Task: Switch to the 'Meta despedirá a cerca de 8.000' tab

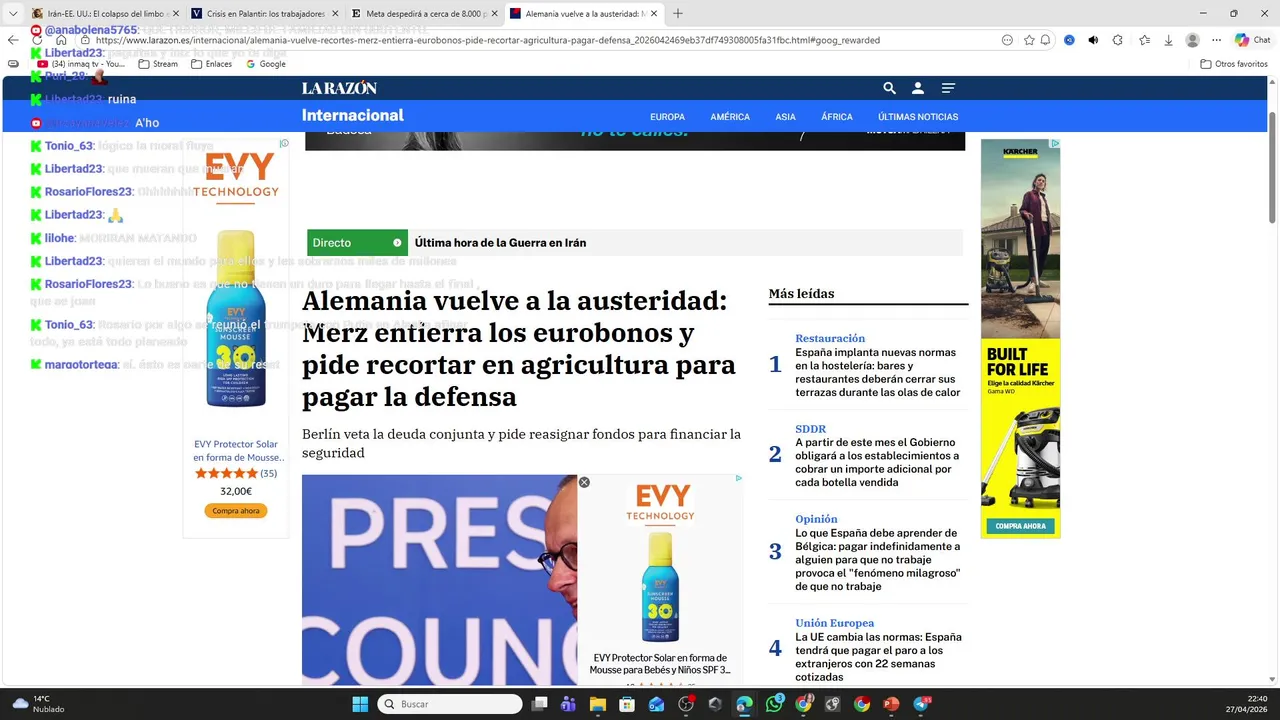Action: 424,14
